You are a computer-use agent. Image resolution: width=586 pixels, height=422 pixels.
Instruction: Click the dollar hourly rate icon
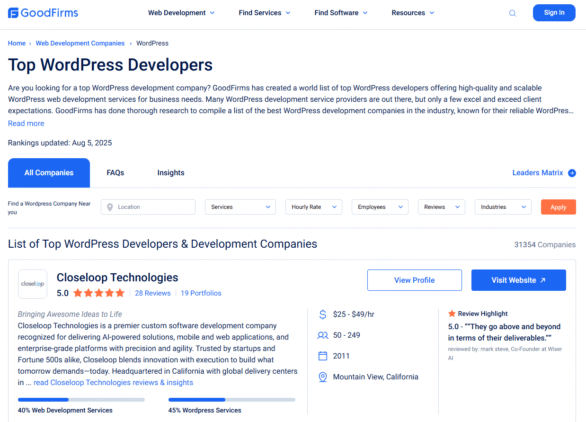click(x=323, y=314)
